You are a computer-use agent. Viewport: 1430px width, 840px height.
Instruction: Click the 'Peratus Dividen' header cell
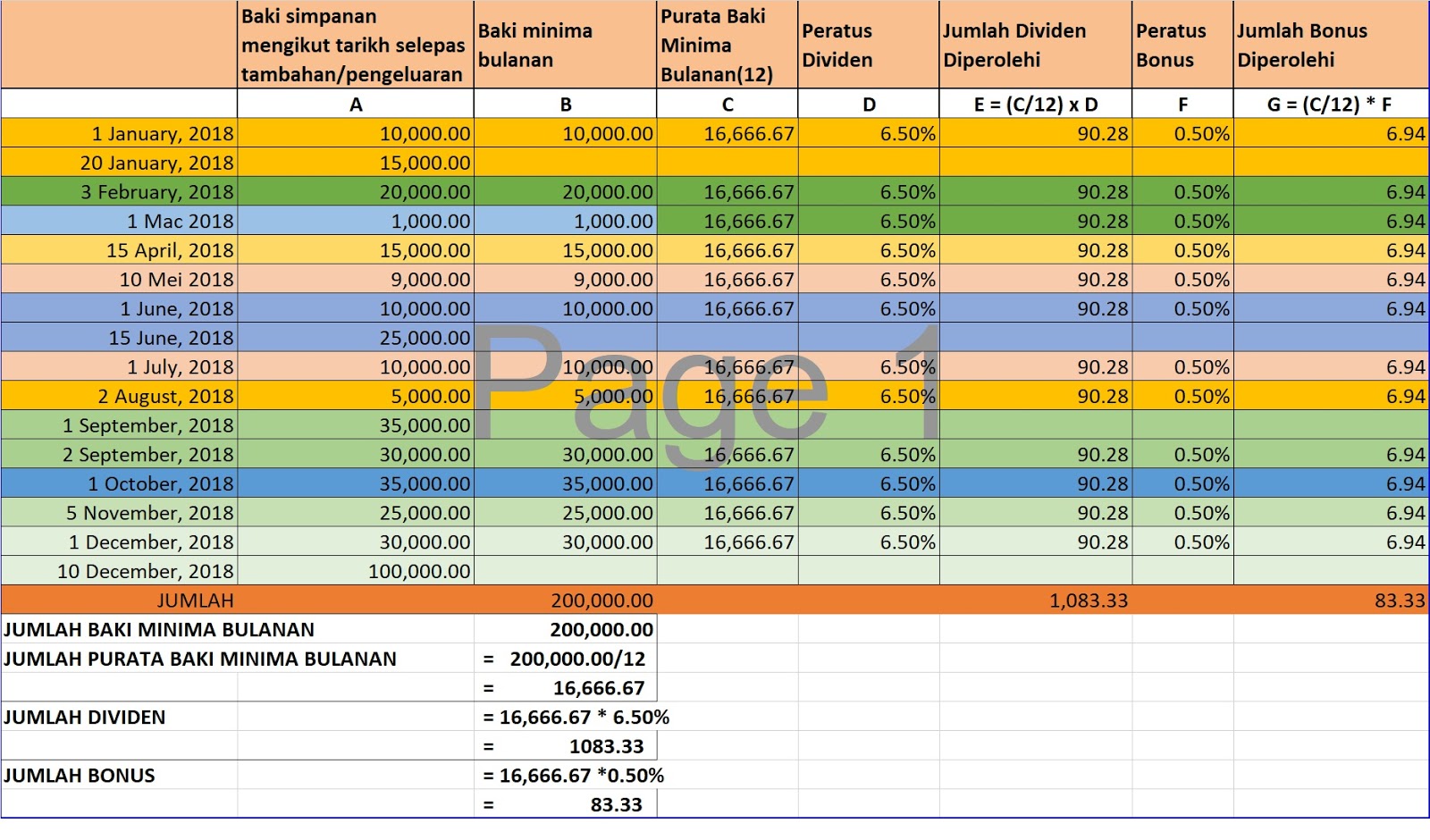tap(869, 45)
